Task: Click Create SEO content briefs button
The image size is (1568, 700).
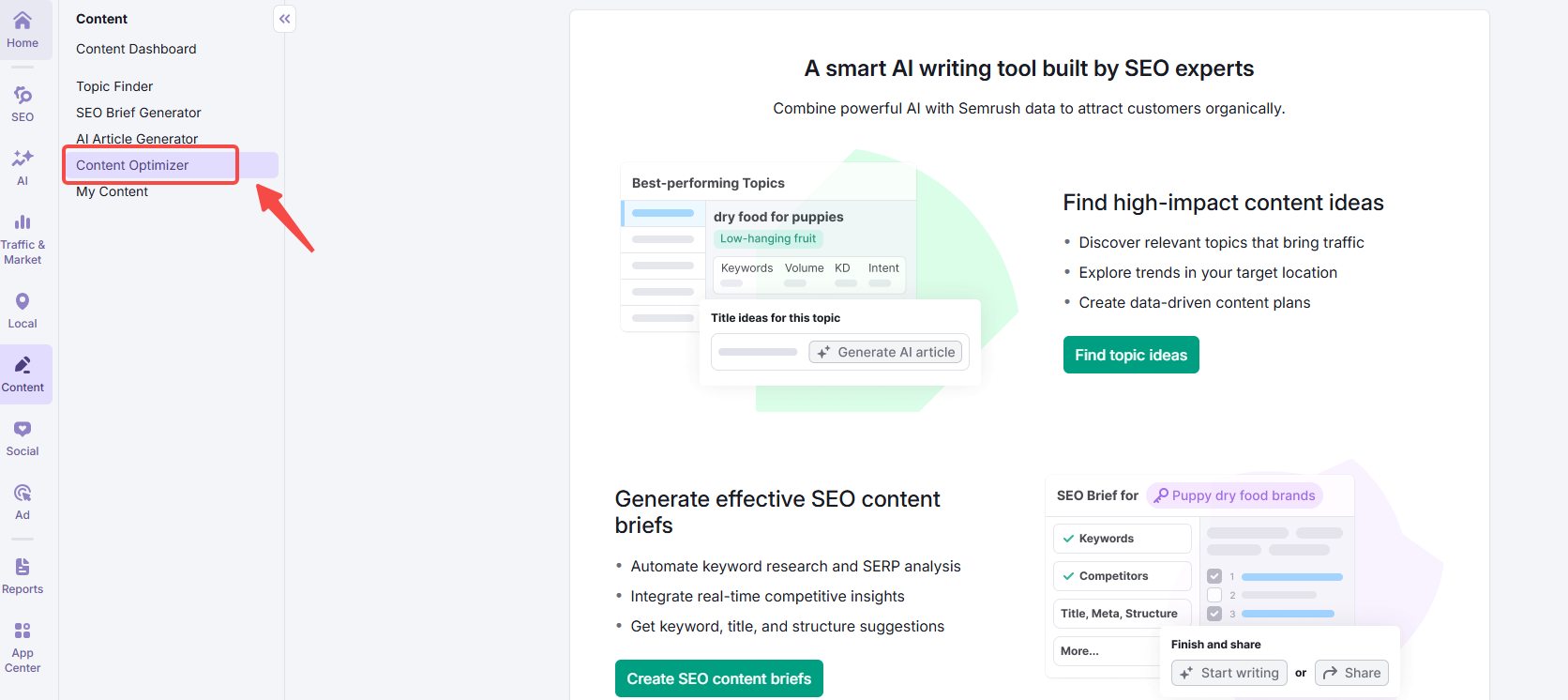Action: coord(718,678)
